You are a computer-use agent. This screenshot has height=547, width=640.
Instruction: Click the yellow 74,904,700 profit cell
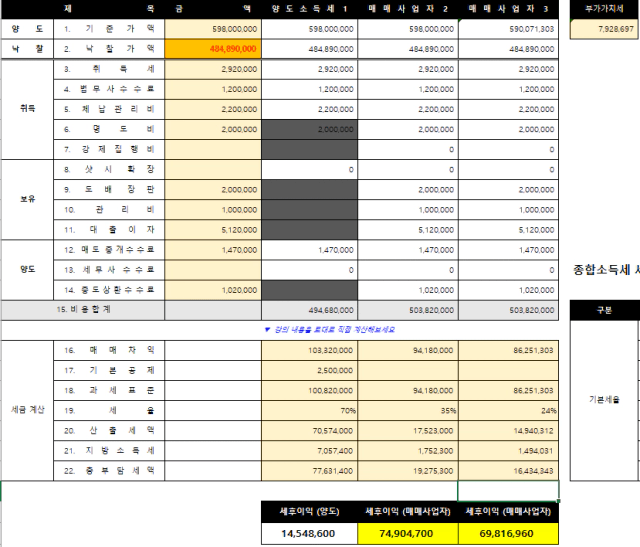click(x=408, y=534)
